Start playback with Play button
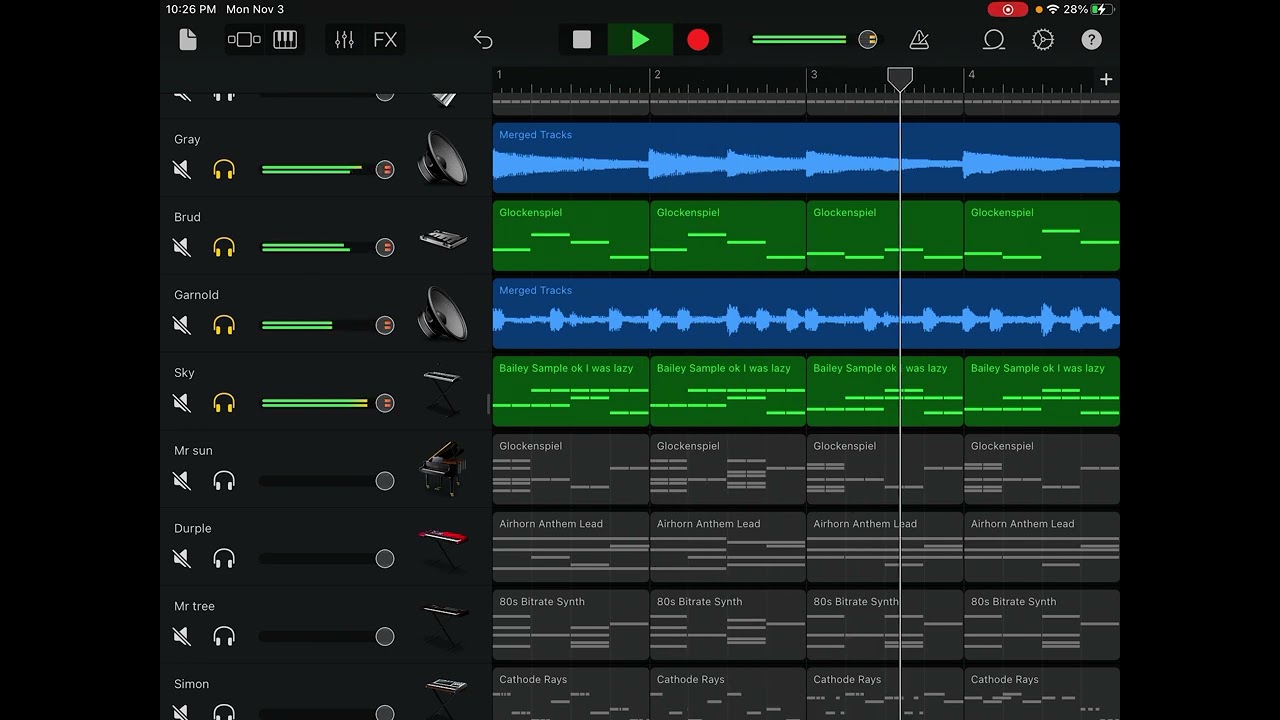 point(641,40)
